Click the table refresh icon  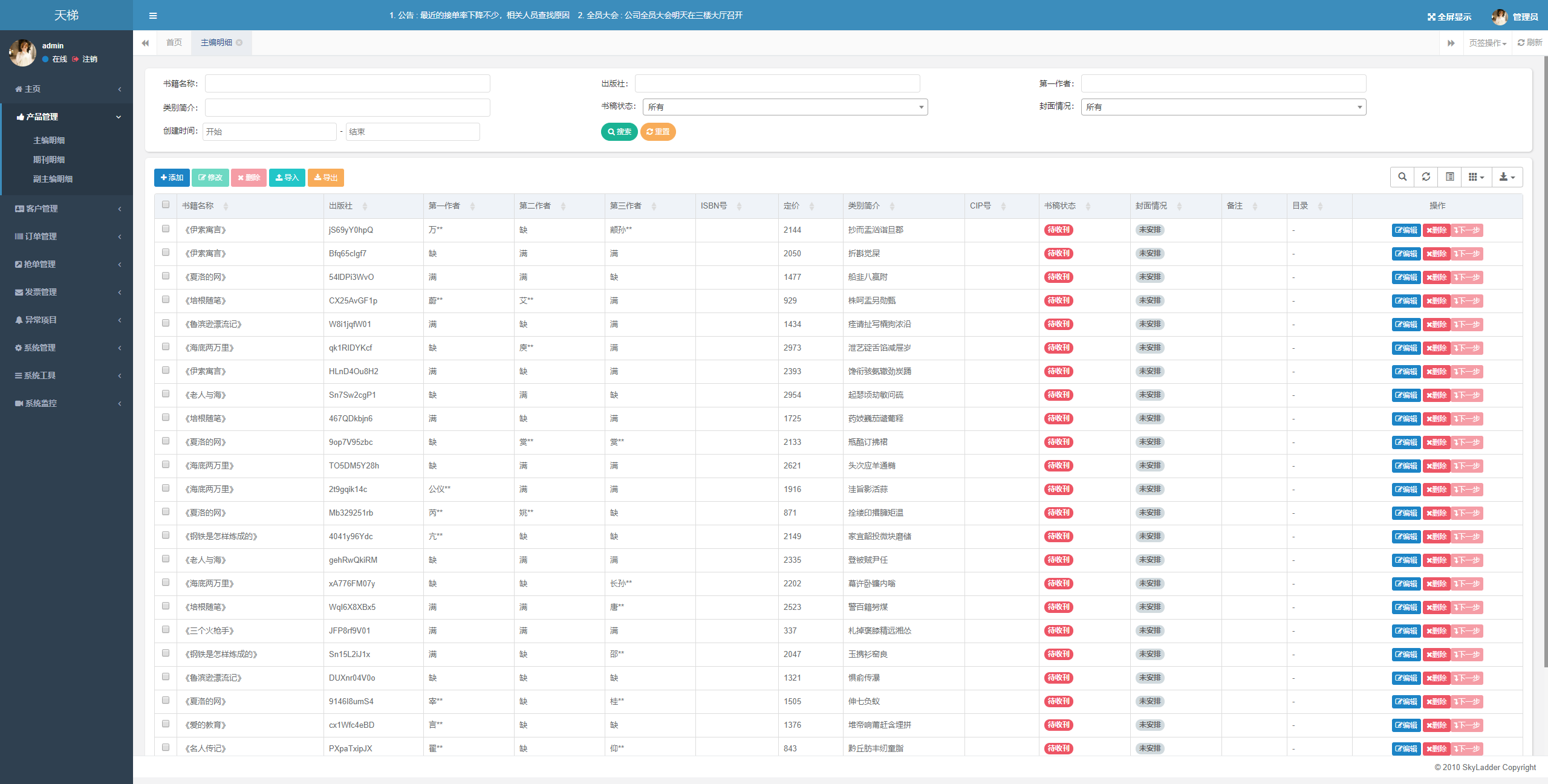coord(1426,177)
